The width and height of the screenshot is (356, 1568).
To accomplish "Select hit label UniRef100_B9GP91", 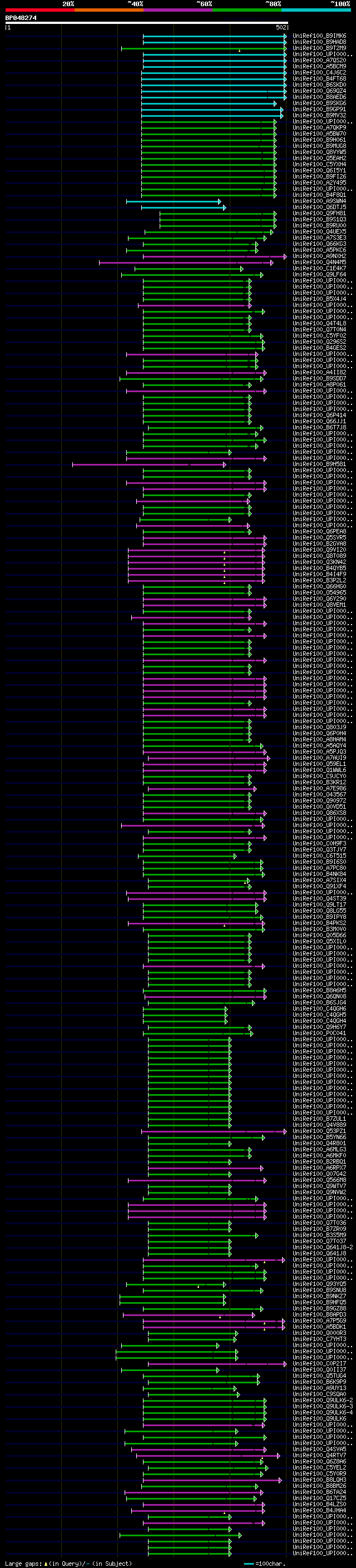I will (319, 110).
